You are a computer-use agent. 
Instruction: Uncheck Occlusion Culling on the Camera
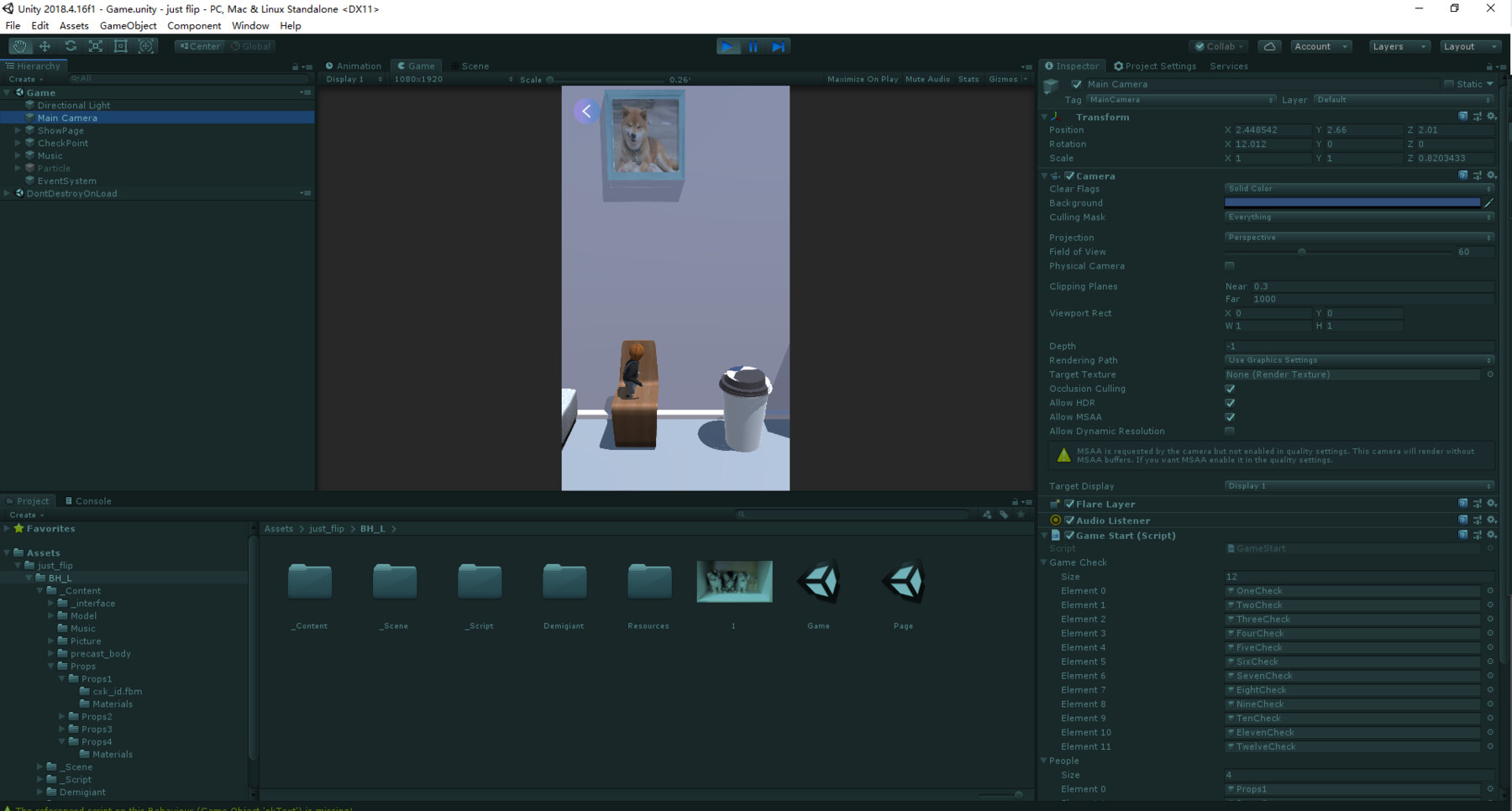[x=1229, y=389]
